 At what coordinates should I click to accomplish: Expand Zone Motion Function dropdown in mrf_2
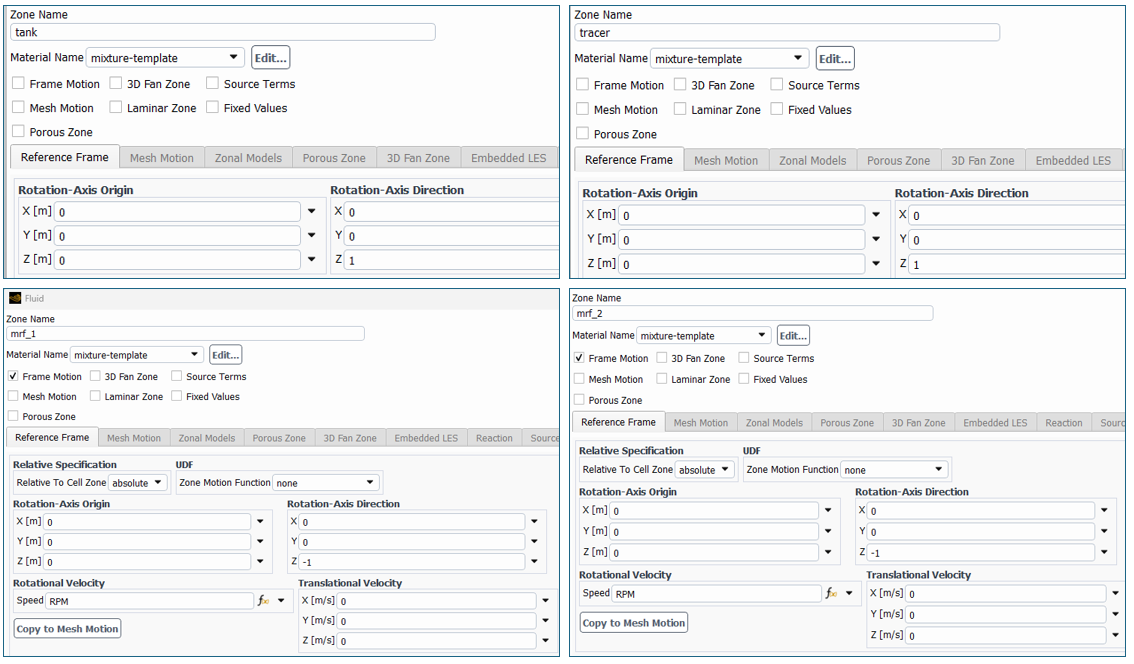tap(895, 470)
